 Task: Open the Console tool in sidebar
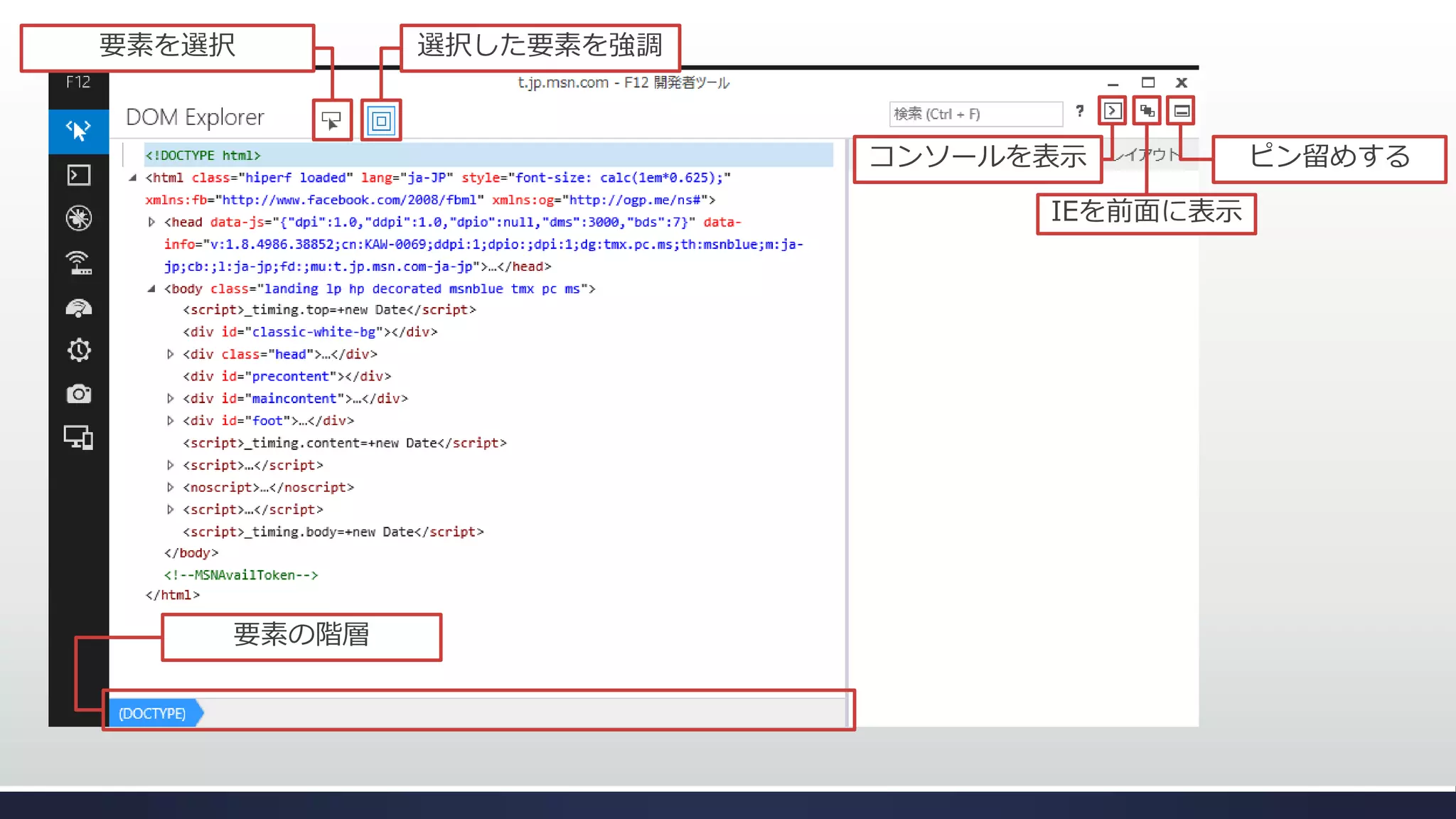point(78,175)
